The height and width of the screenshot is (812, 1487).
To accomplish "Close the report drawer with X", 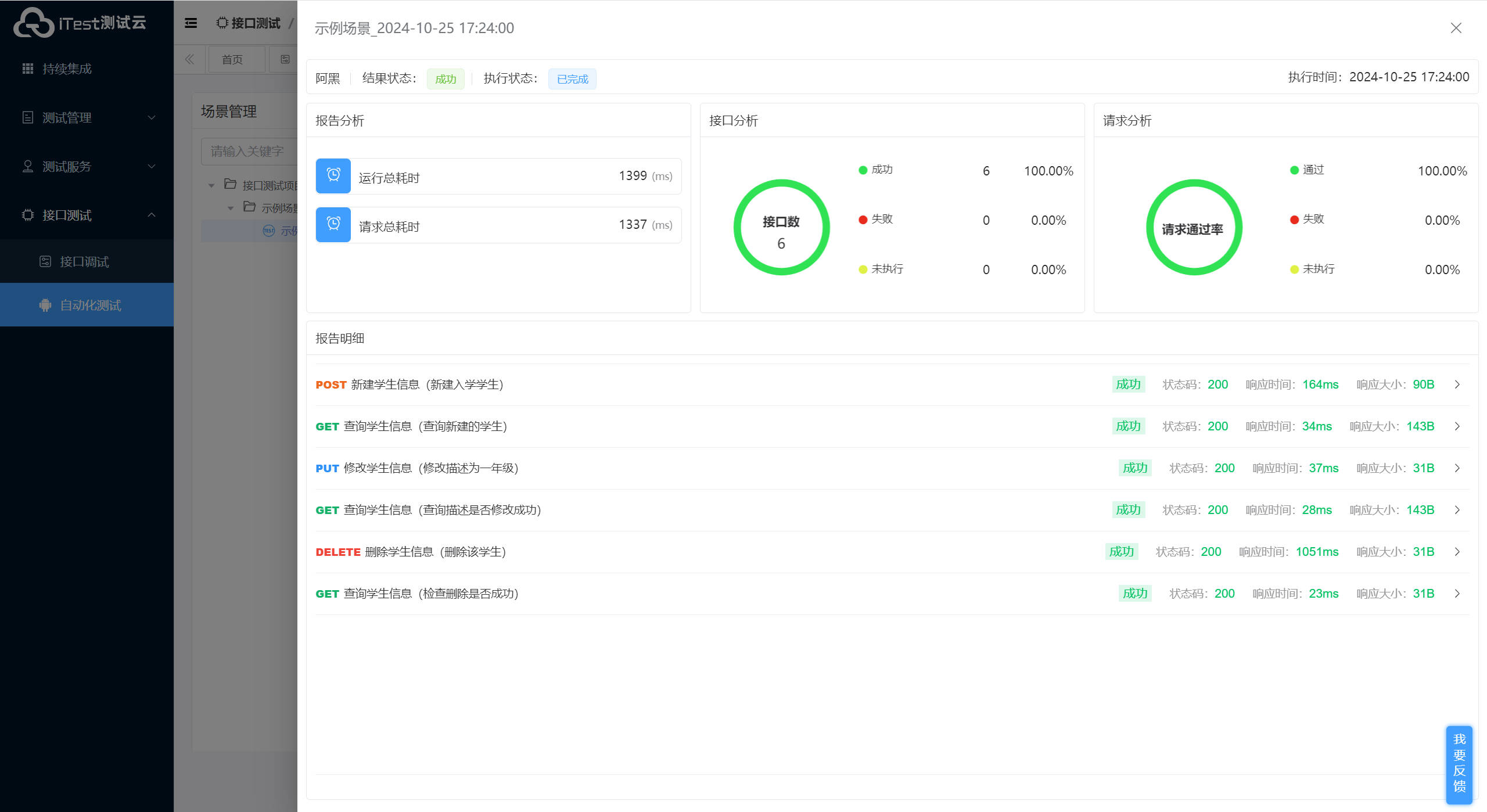I will pyautogui.click(x=1456, y=28).
